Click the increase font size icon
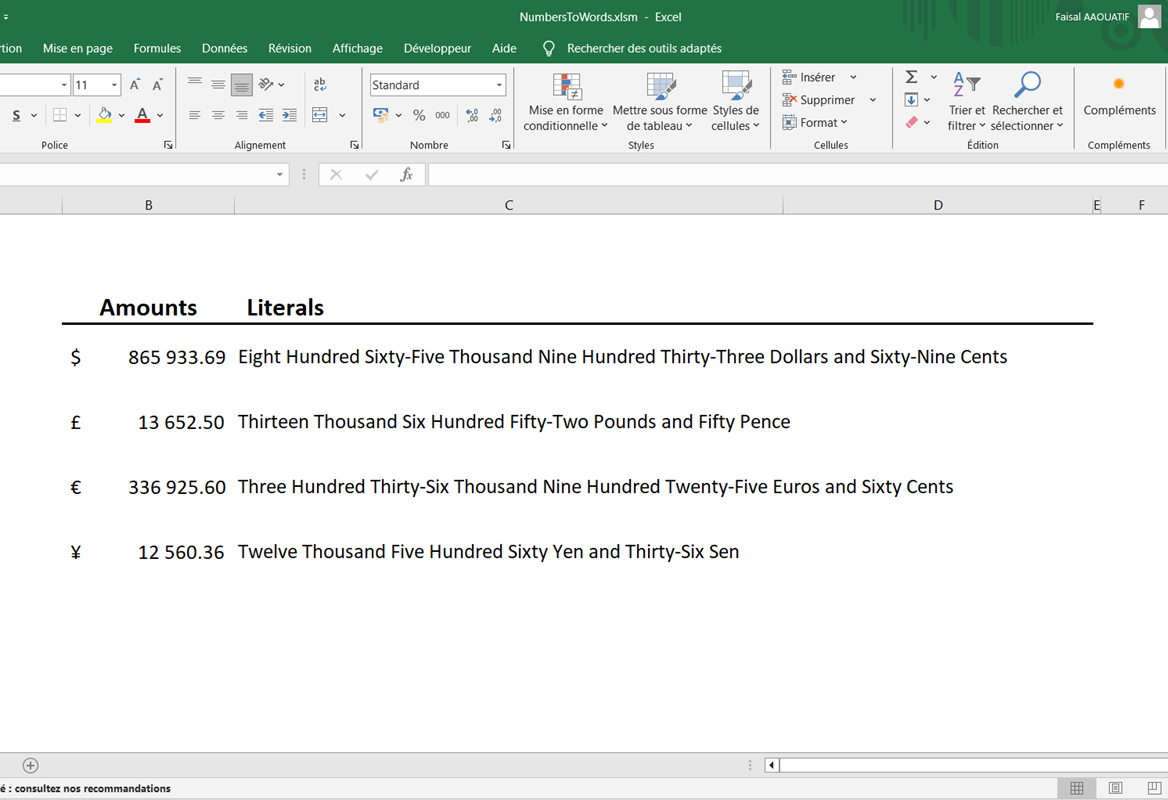 point(135,85)
